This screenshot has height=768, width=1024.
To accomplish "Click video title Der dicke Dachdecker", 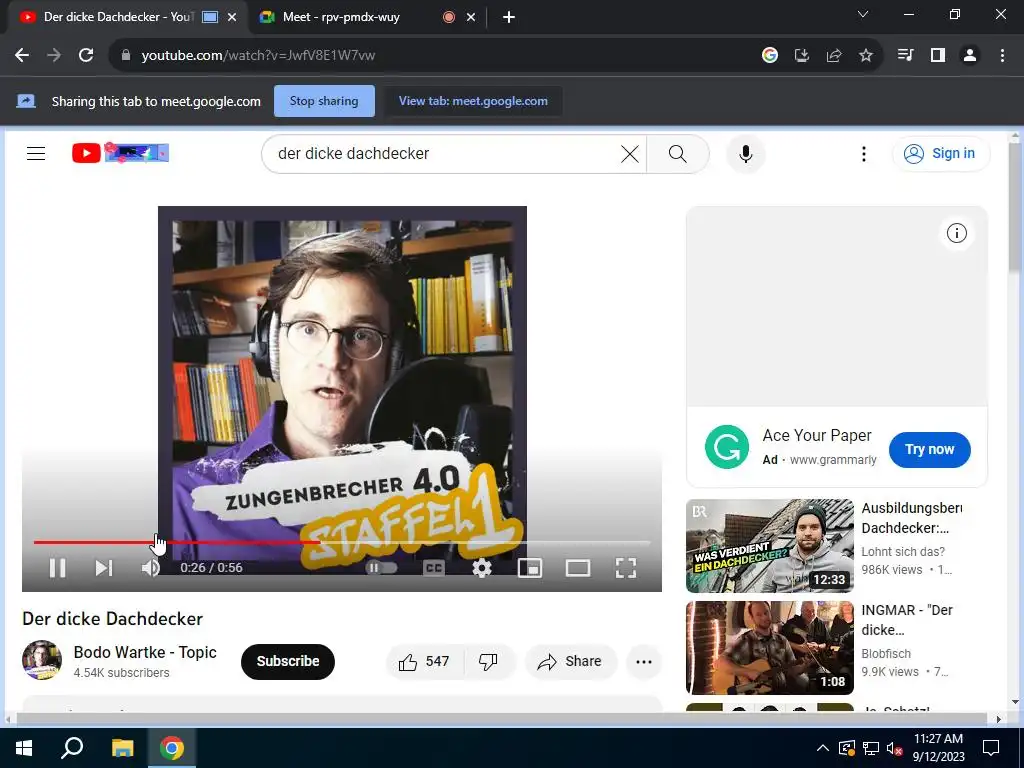I will click(112, 618).
